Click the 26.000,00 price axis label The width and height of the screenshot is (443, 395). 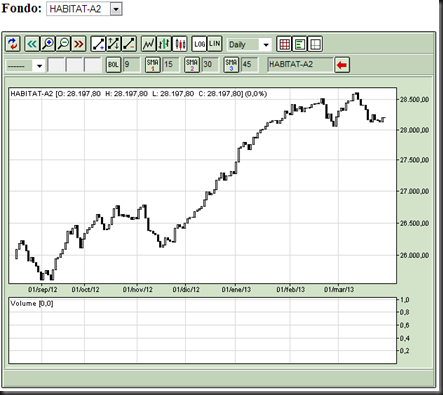[414, 255]
